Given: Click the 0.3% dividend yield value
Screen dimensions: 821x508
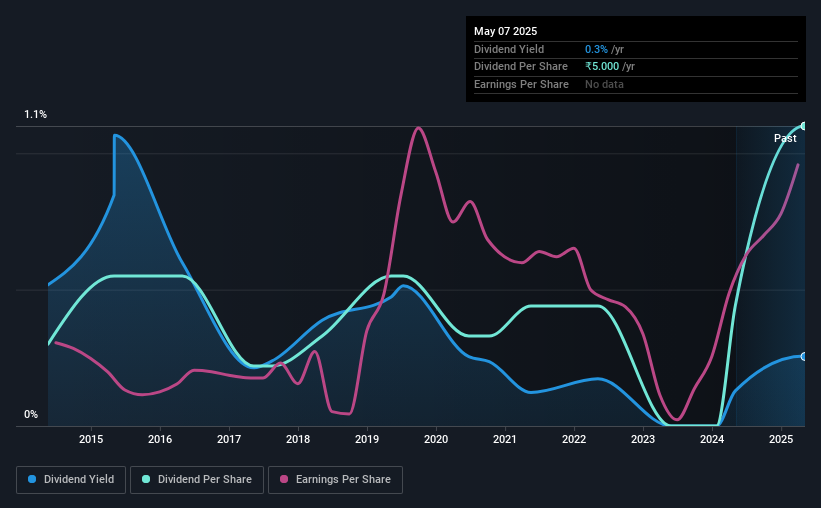Looking at the screenshot, I should coord(596,49).
